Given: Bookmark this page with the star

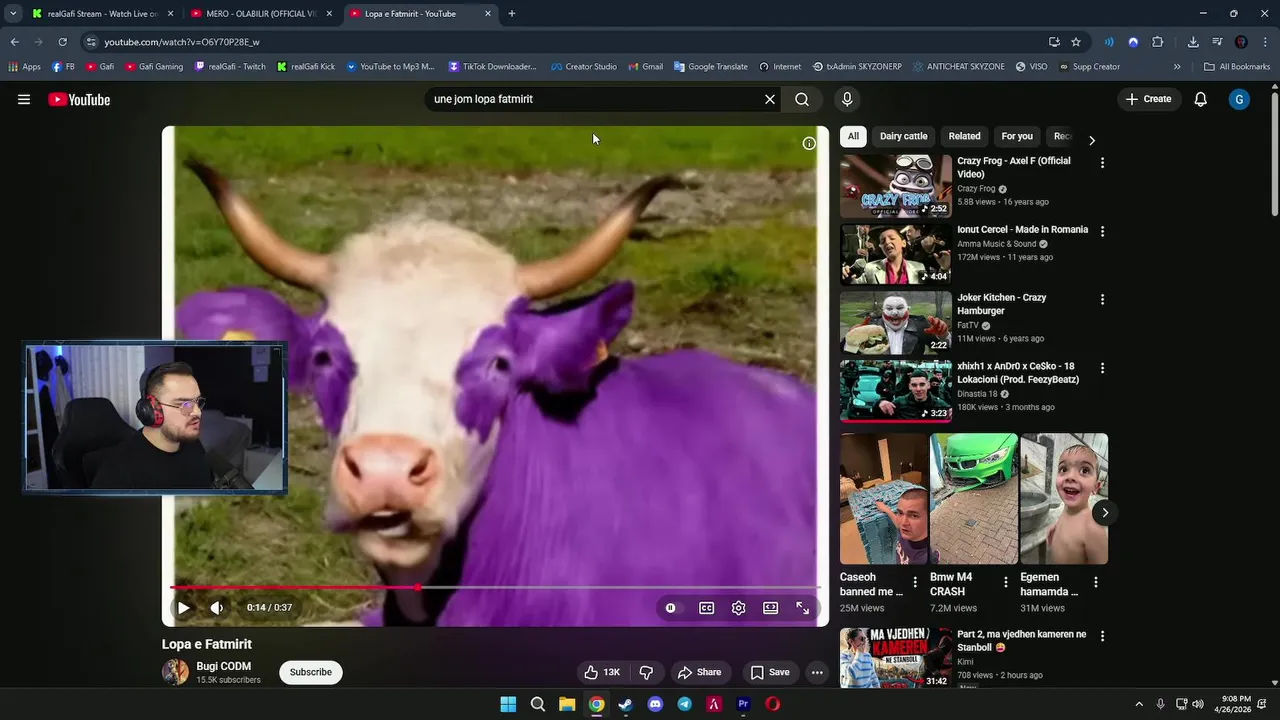Looking at the screenshot, I should 1076,42.
